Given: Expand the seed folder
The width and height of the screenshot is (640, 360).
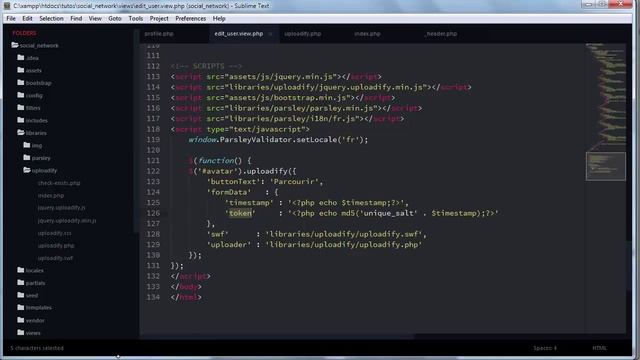Looking at the screenshot, I should 21,295.
